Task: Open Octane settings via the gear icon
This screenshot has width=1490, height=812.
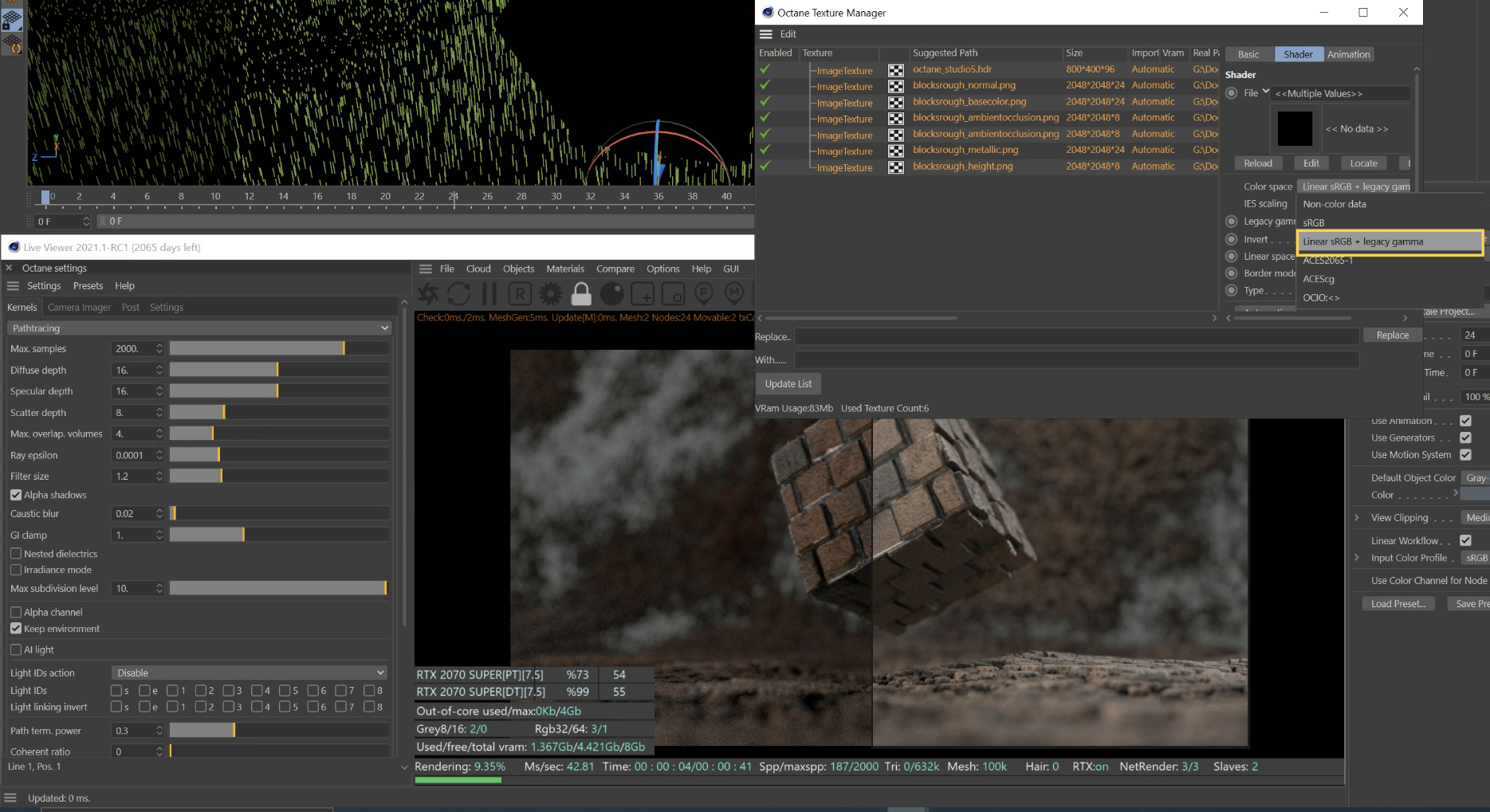Action: pos(550,294)
